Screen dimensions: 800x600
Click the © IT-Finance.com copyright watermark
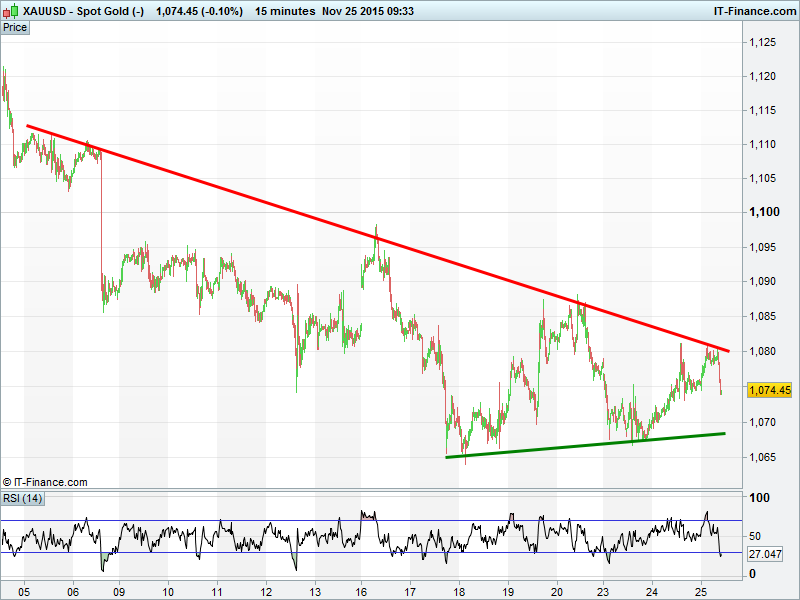[x=45, y=482]
